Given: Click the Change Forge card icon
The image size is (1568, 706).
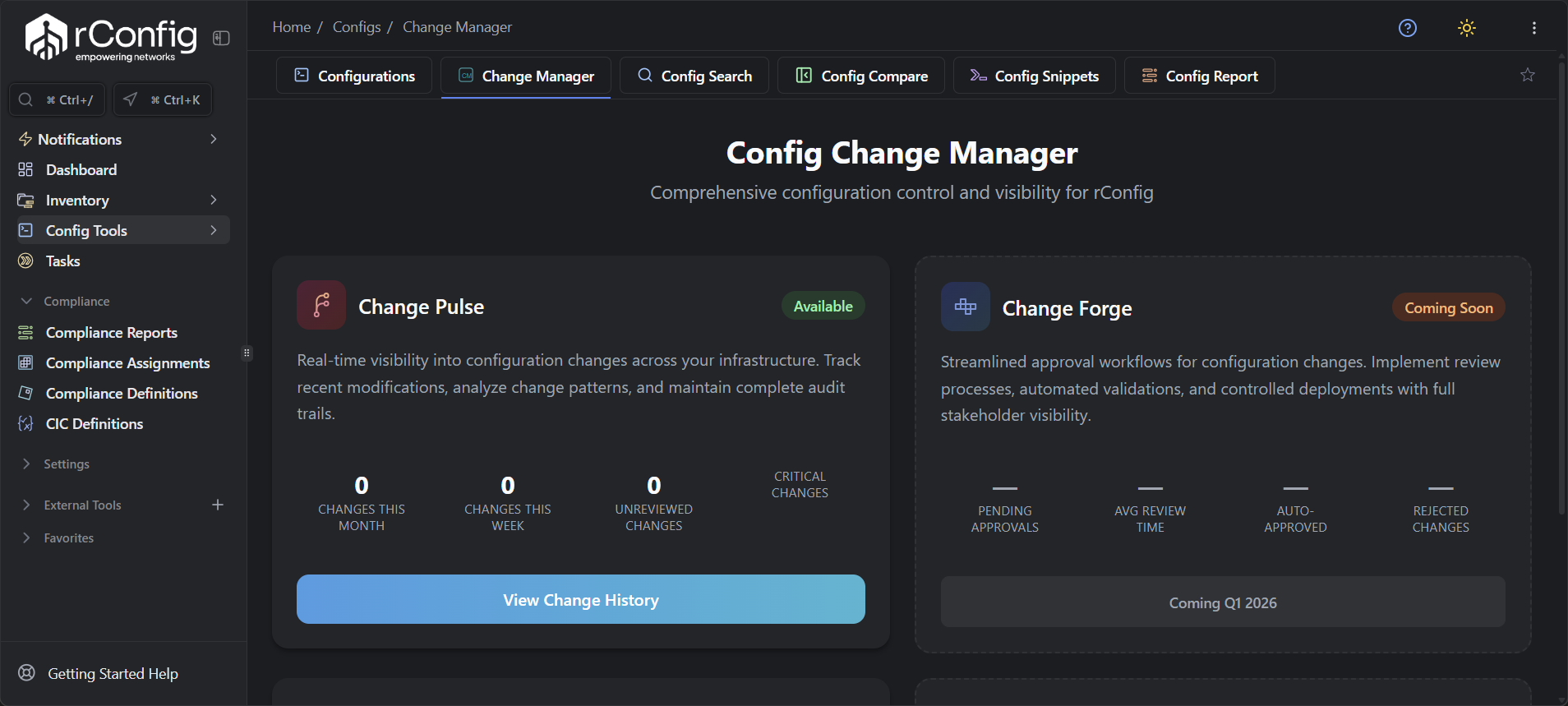Looking at the screenshot, I should (966, 307).
